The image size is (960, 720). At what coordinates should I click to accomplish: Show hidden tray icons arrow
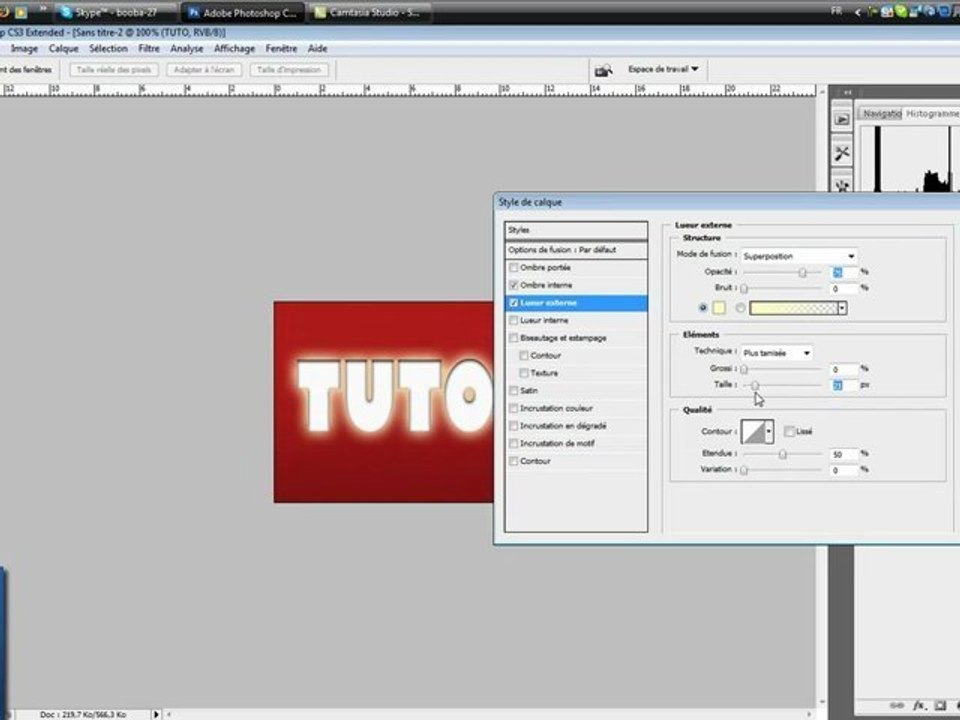tap(857, 12)
